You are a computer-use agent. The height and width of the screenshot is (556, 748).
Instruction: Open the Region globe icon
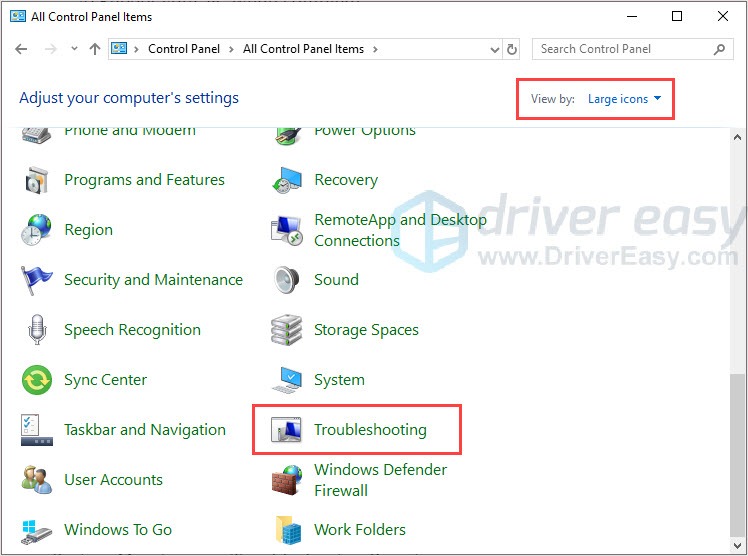[x=37, y=230]
